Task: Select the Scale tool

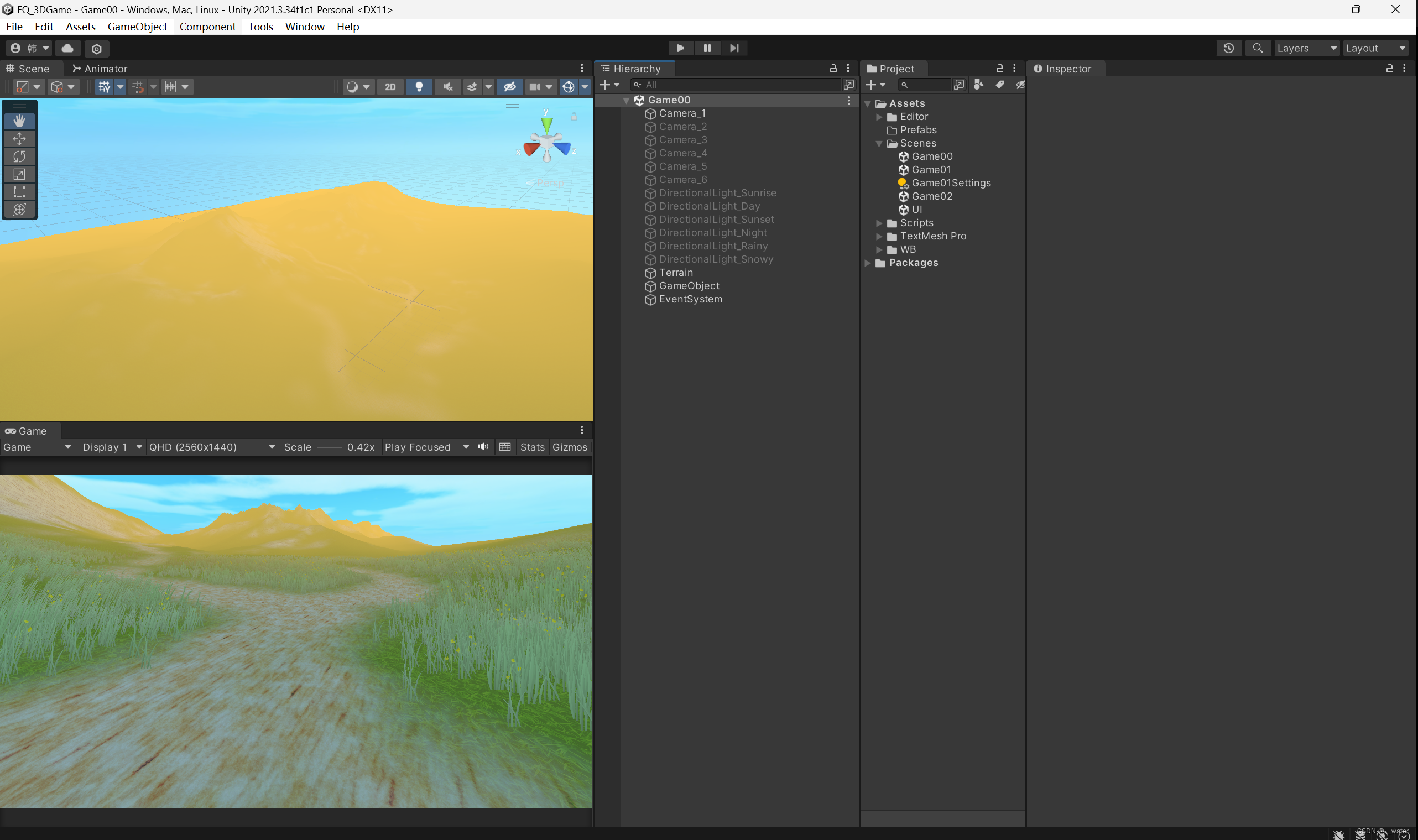Action: pyautogui.click(x=19, y=174)
